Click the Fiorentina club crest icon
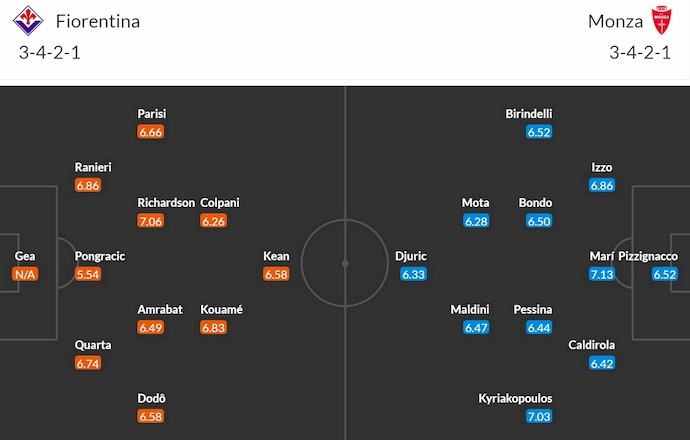 33,20
